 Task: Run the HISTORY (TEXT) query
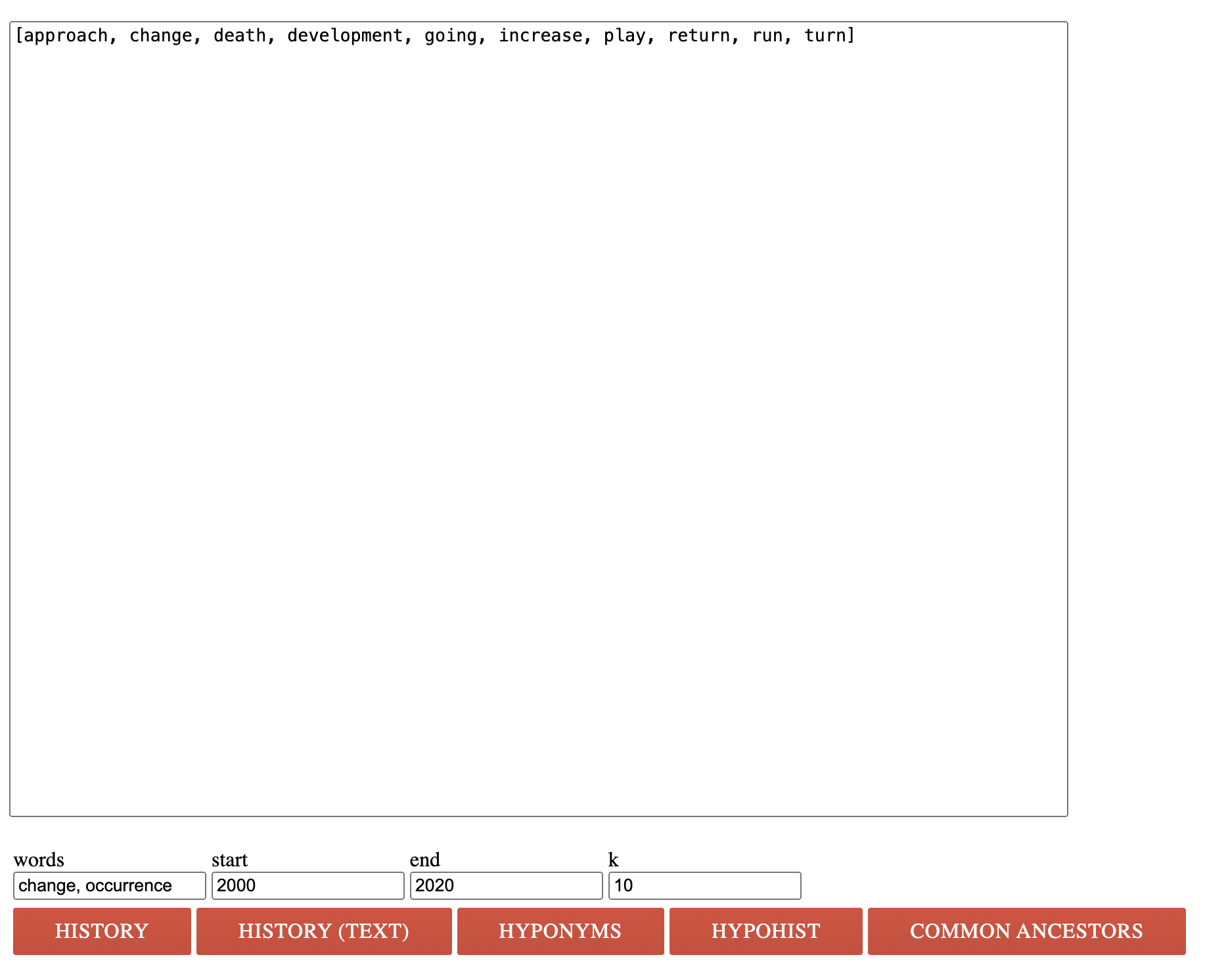pyautogui.click(x=324, y=931)
